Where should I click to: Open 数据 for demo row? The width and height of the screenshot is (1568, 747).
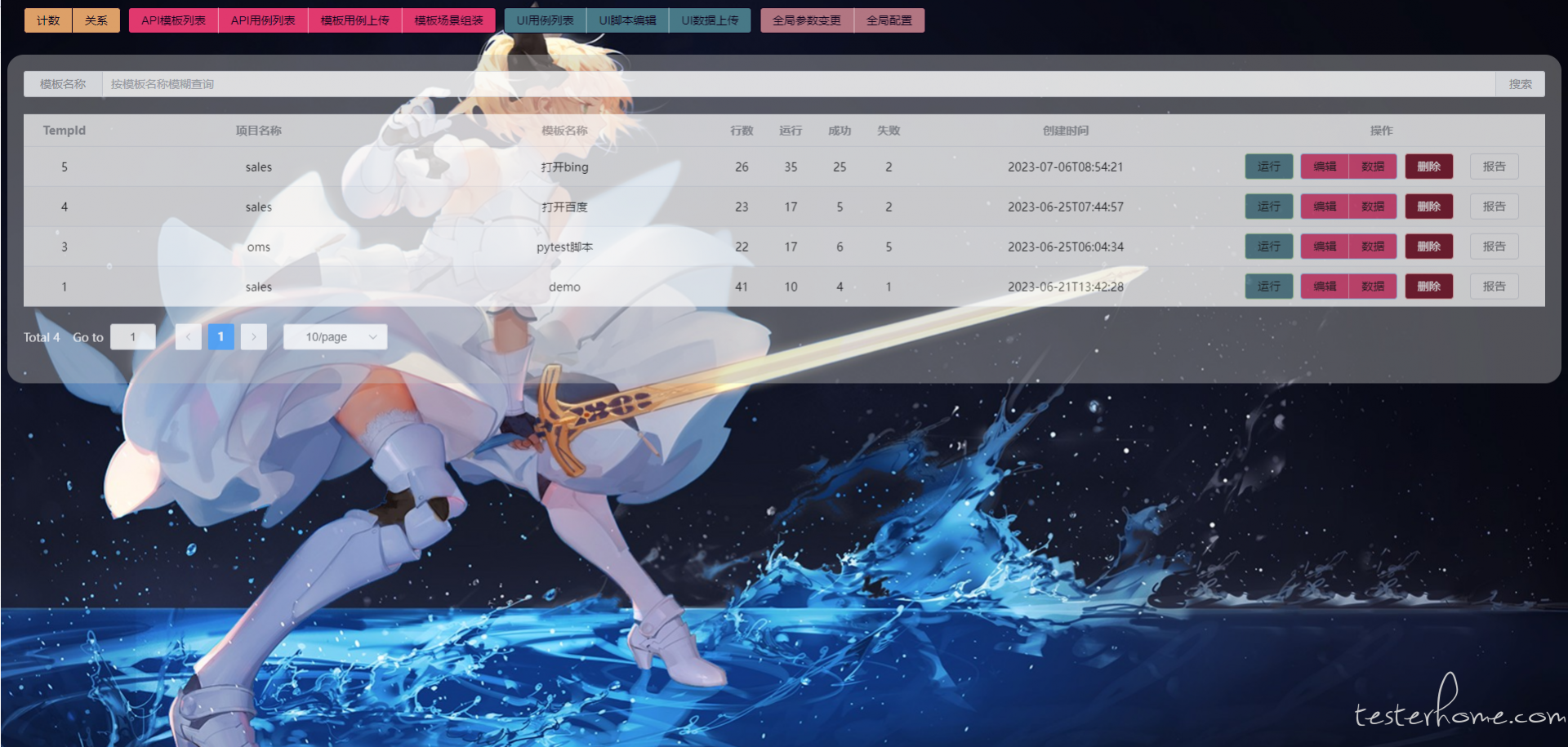point(1373,287)
